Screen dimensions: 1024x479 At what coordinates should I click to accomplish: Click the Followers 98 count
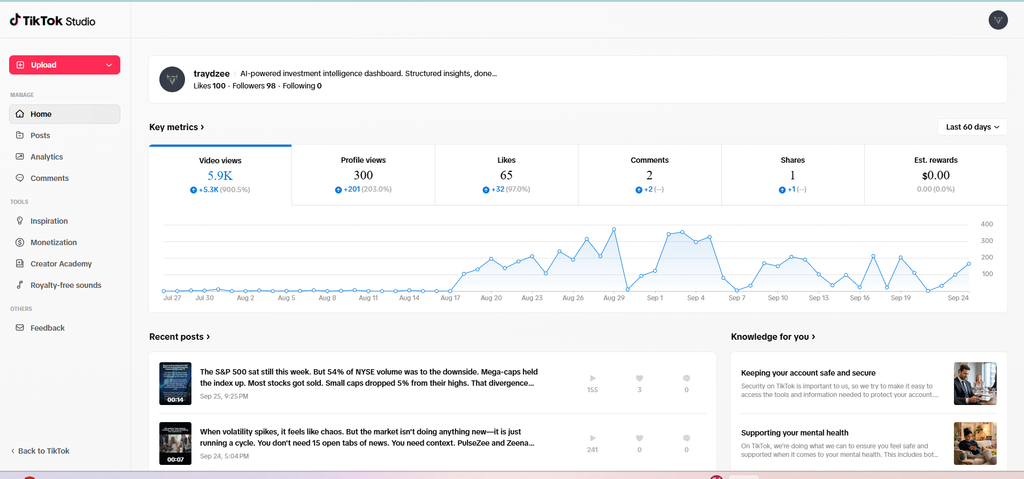(x=253, y=86)
